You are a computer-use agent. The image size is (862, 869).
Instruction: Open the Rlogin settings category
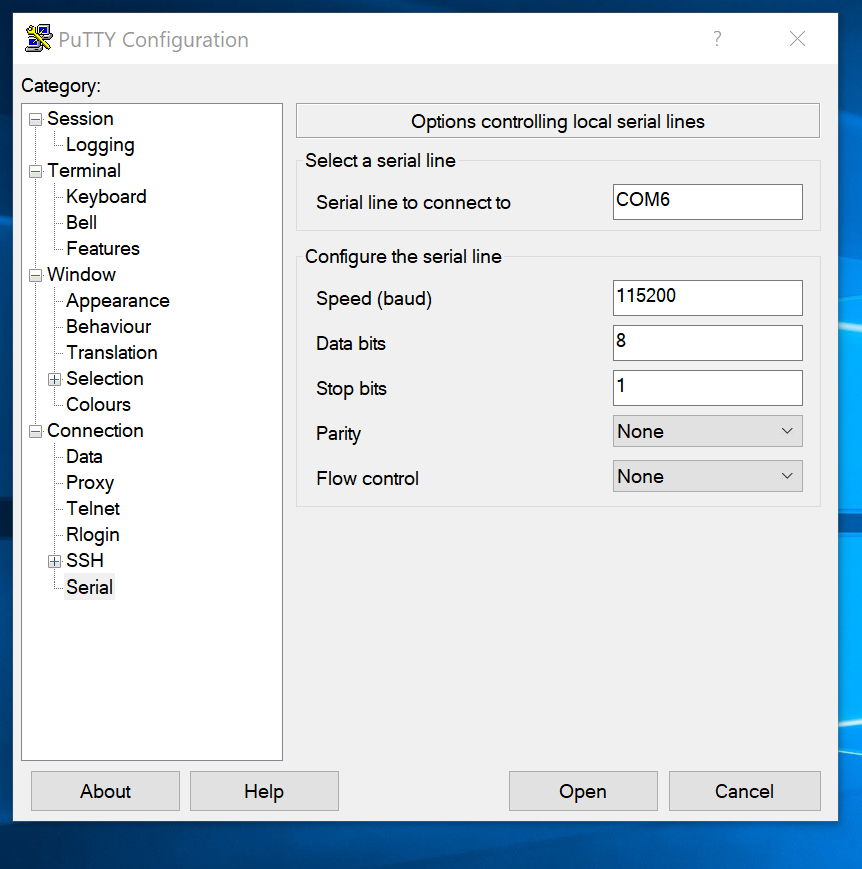(x=93, y=535)
